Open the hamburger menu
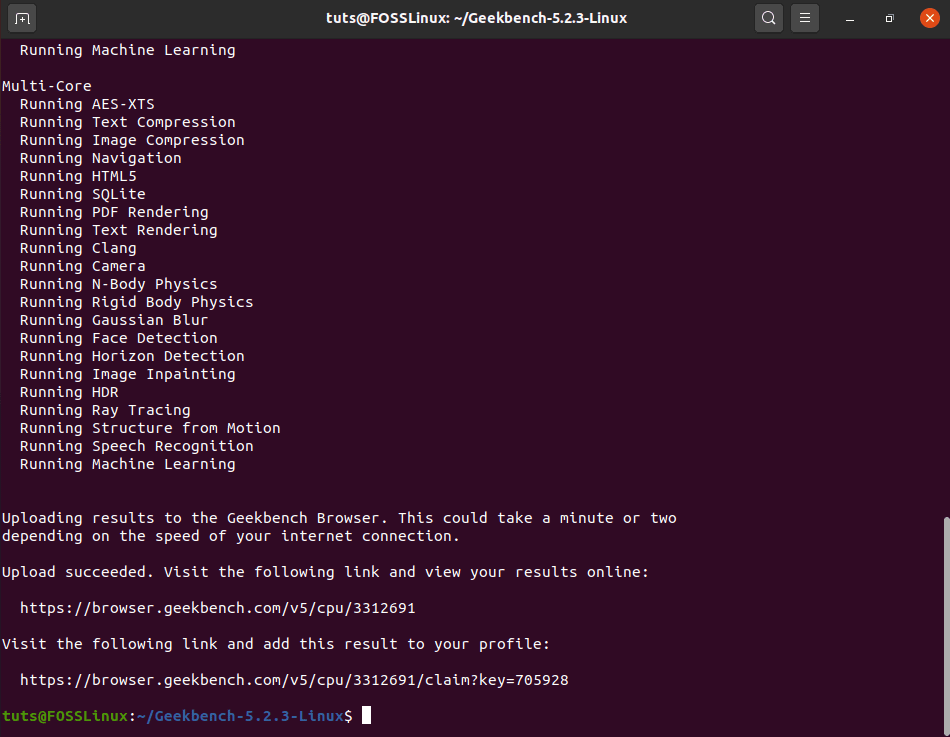 tap(805, 17)
